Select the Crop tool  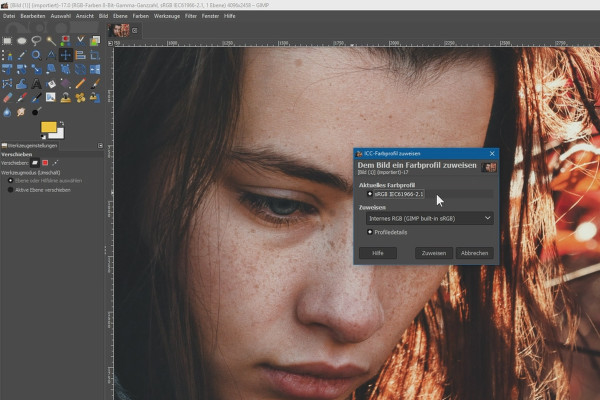point(95,55)
